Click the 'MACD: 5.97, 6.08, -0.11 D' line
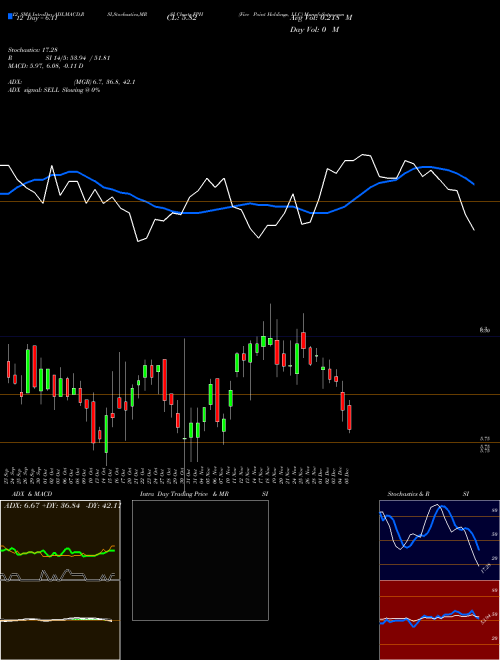The image size is (500, 660). click(x=45, y=66)
